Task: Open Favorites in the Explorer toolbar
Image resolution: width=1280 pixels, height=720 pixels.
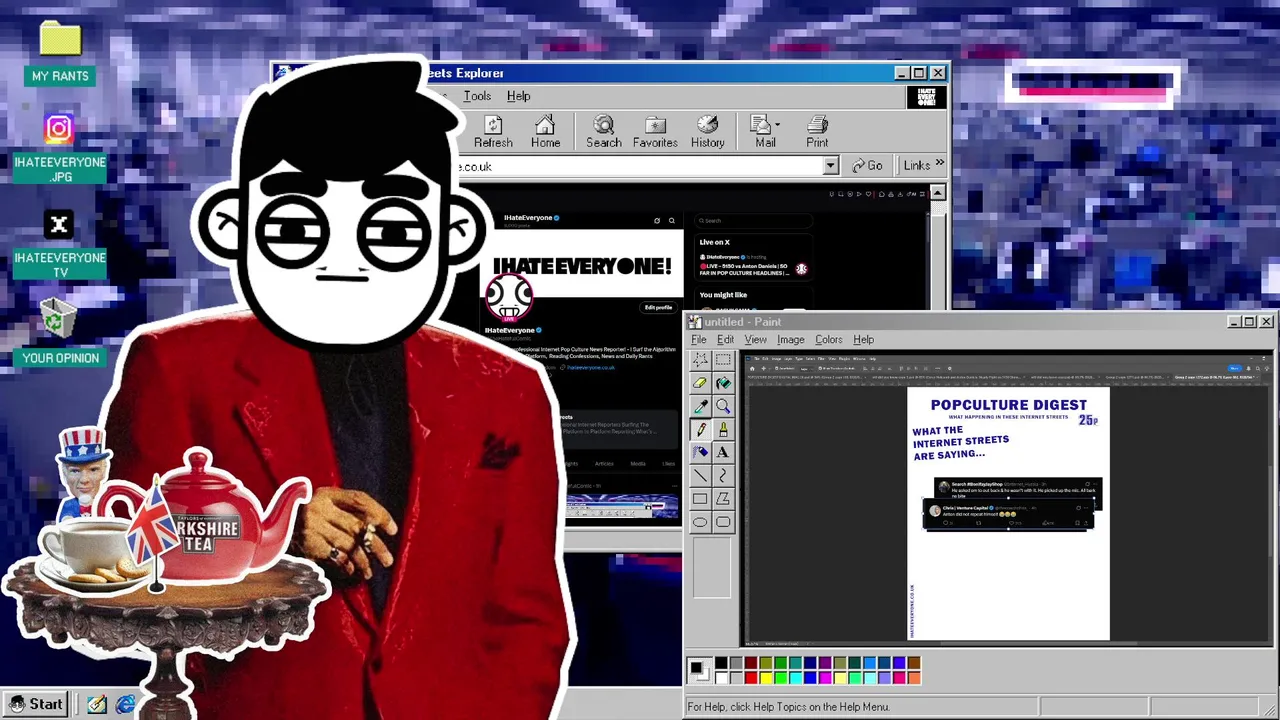Action: pos(655,131)
